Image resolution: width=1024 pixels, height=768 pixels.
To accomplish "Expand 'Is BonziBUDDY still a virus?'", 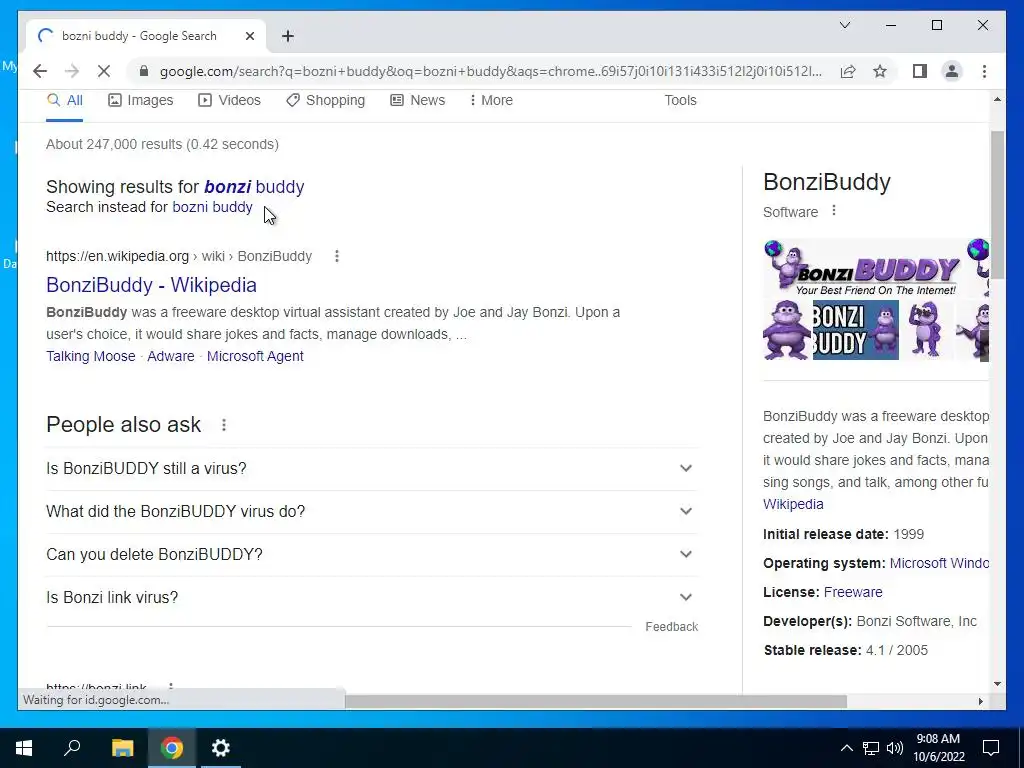I will coord(372,469).
